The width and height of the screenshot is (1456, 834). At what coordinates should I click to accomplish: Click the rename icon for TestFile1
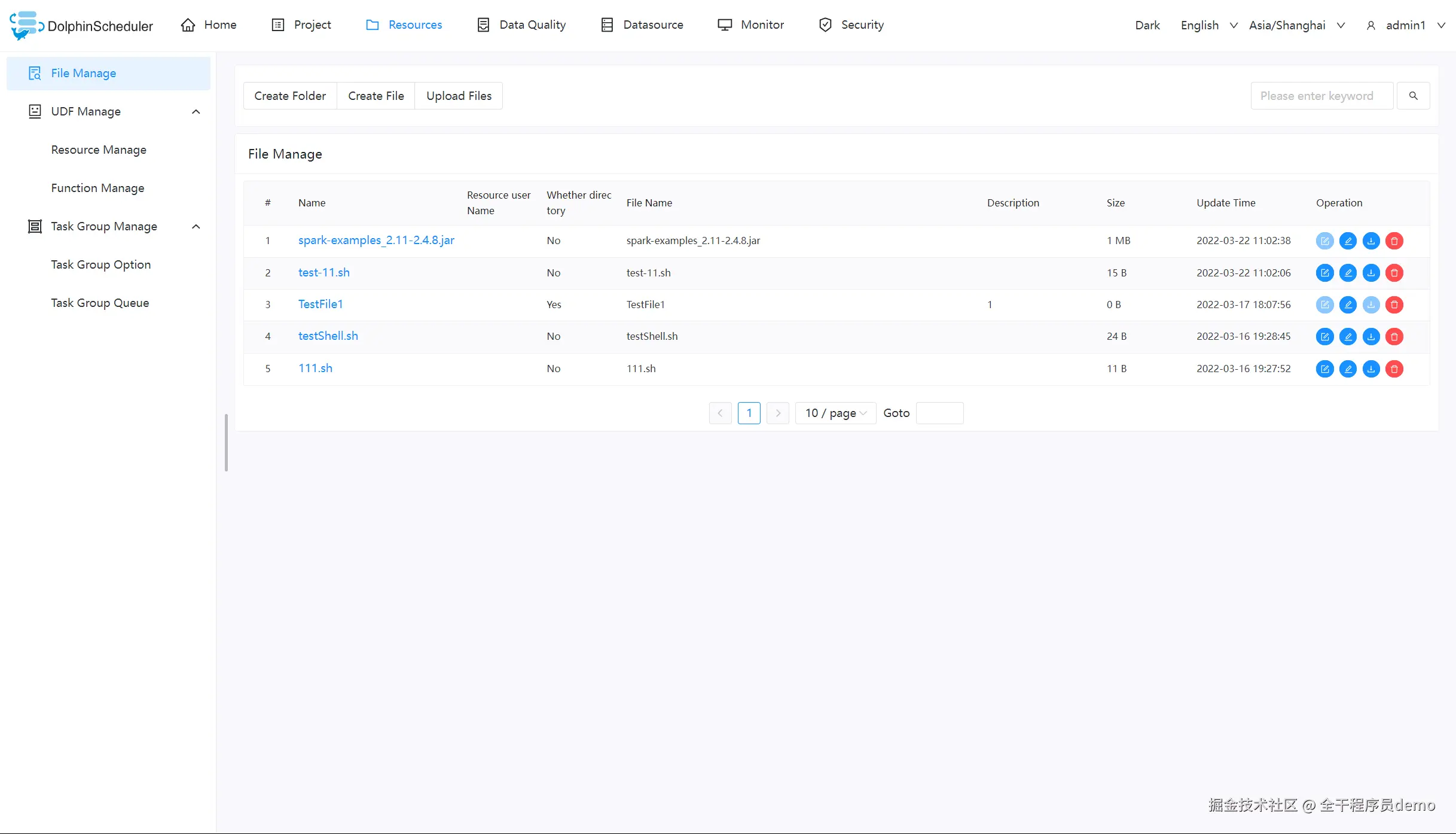(1348, 305)
